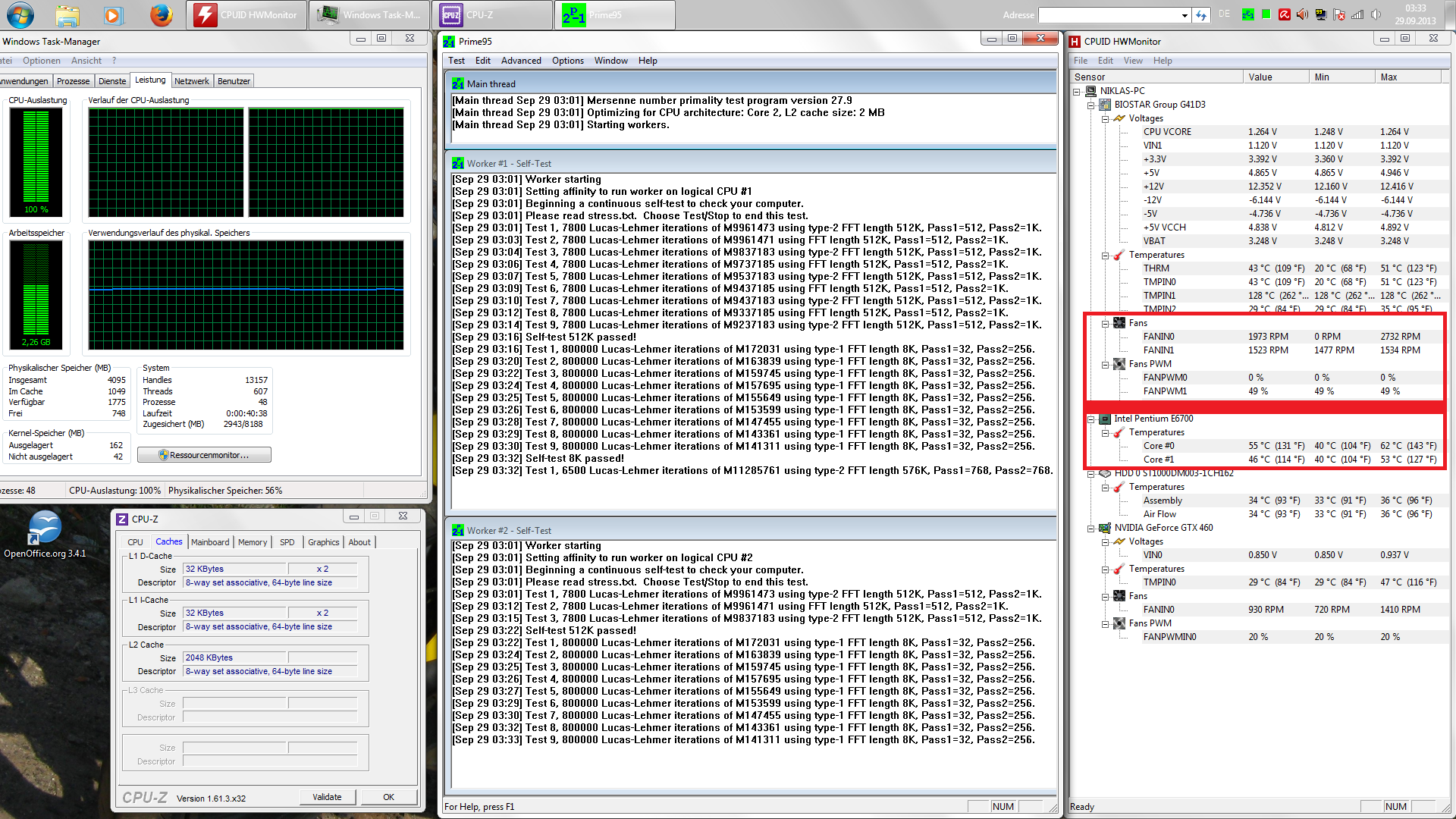The width and height of the screenshot is (1456, 819).
Task: Click the Max column header in HWMonitor
Action: point(1407,77)
